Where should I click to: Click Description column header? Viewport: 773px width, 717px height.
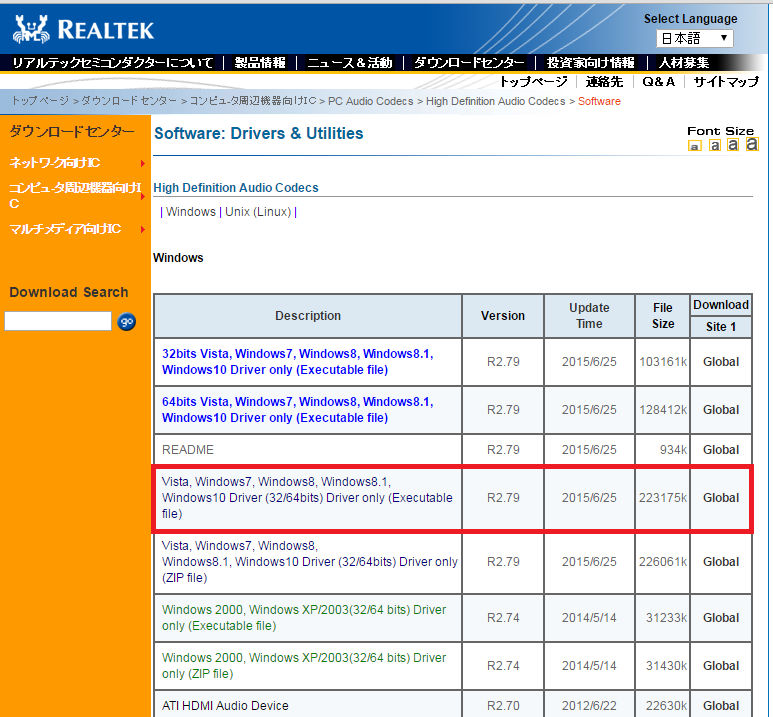click(308, 316)
